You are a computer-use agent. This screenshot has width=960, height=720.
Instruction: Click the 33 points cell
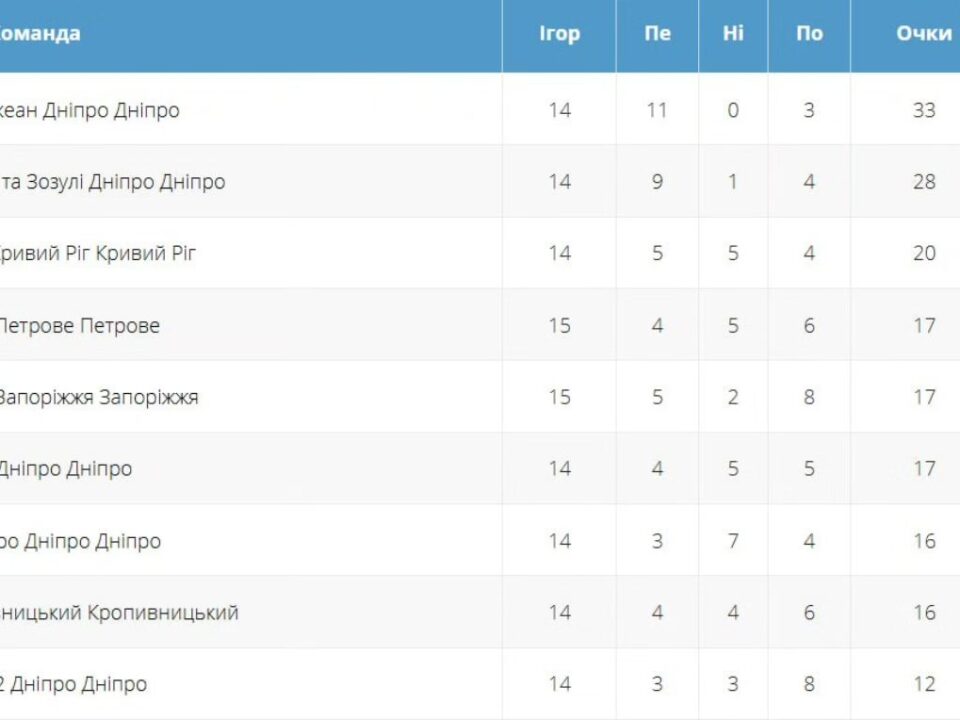[x=923, y=110]
